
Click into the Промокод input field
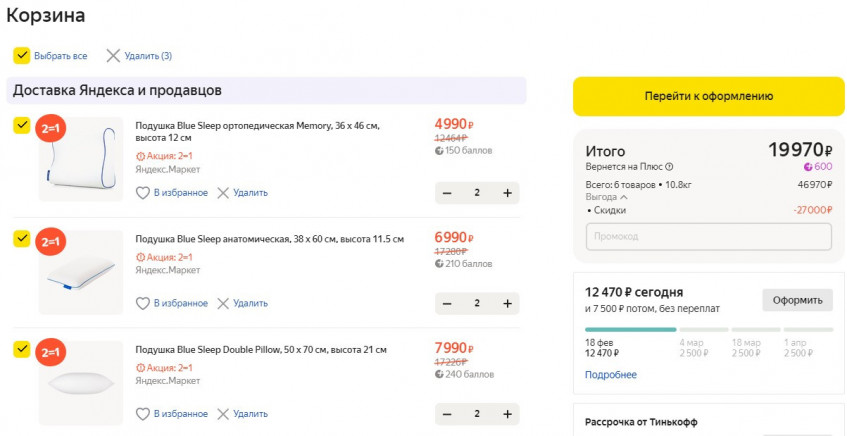point(708,237)
